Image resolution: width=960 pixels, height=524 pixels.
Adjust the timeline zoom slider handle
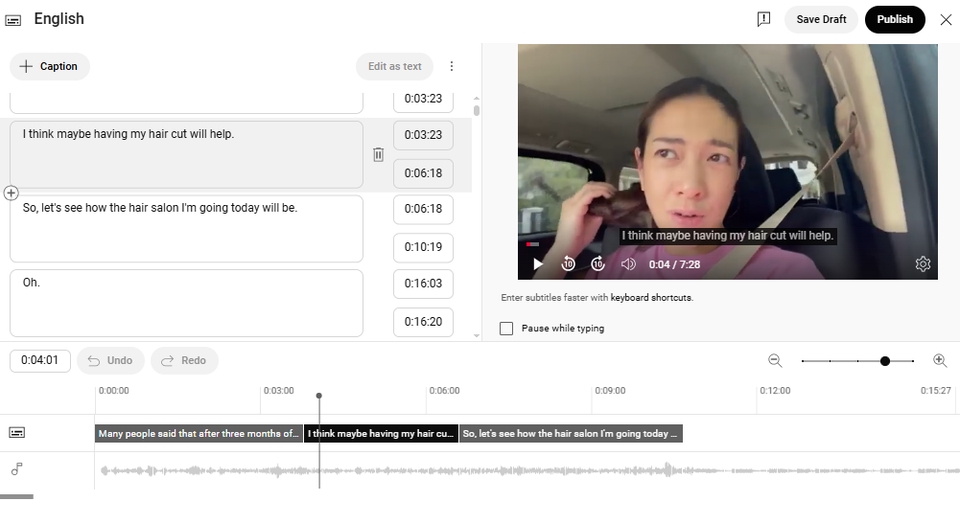point(885,361)
